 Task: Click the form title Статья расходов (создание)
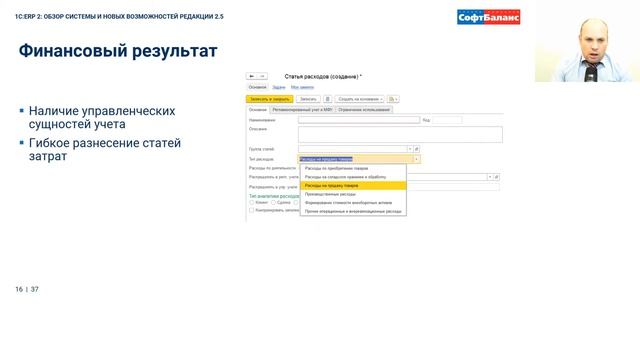click(x=323, y=76)
